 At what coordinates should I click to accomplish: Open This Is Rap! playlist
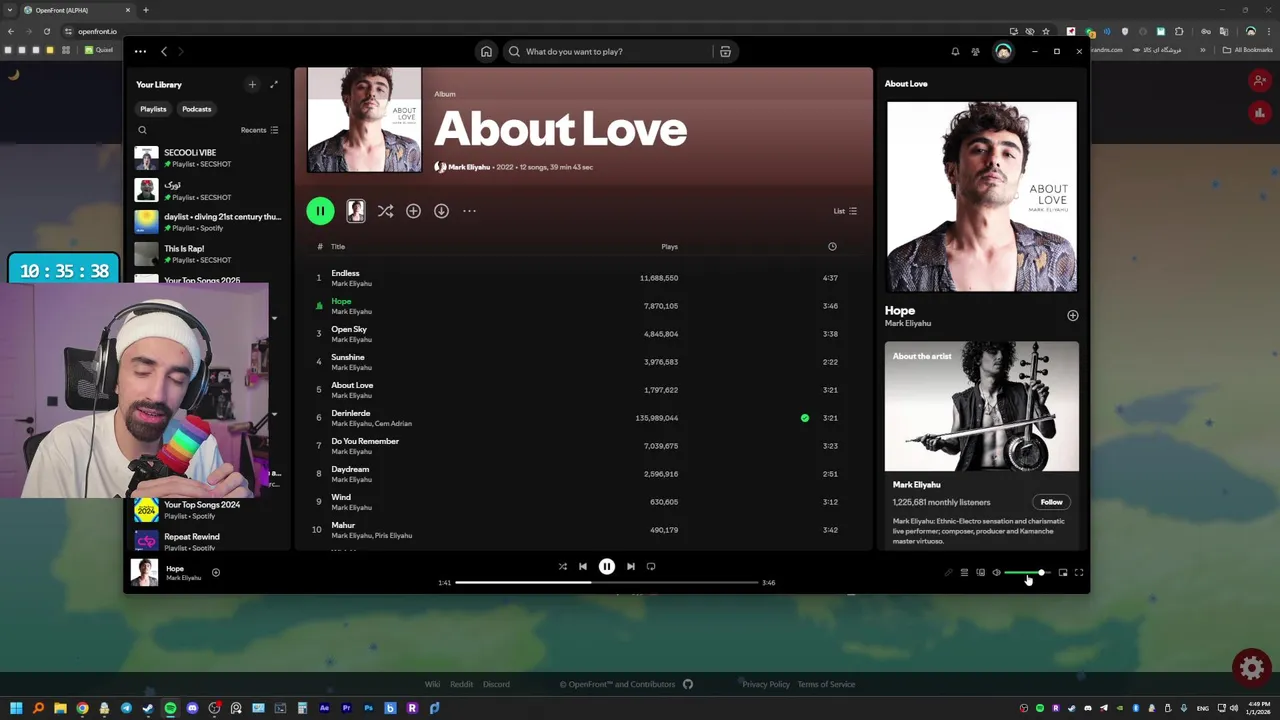coord(208,254)
